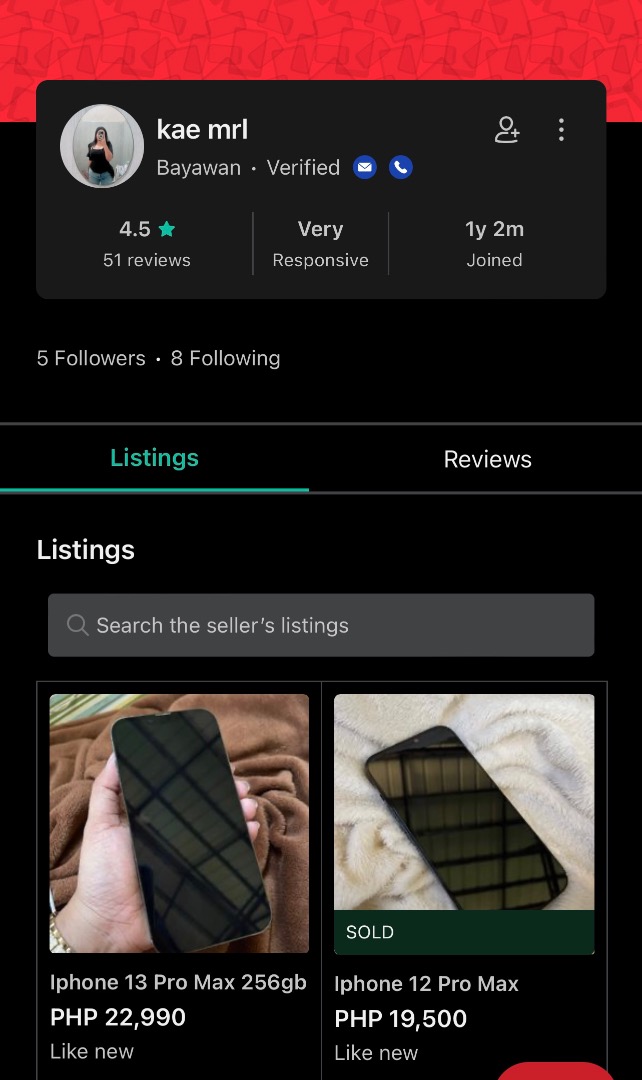Focus the seller's listings search field

[x=321, y=625]
